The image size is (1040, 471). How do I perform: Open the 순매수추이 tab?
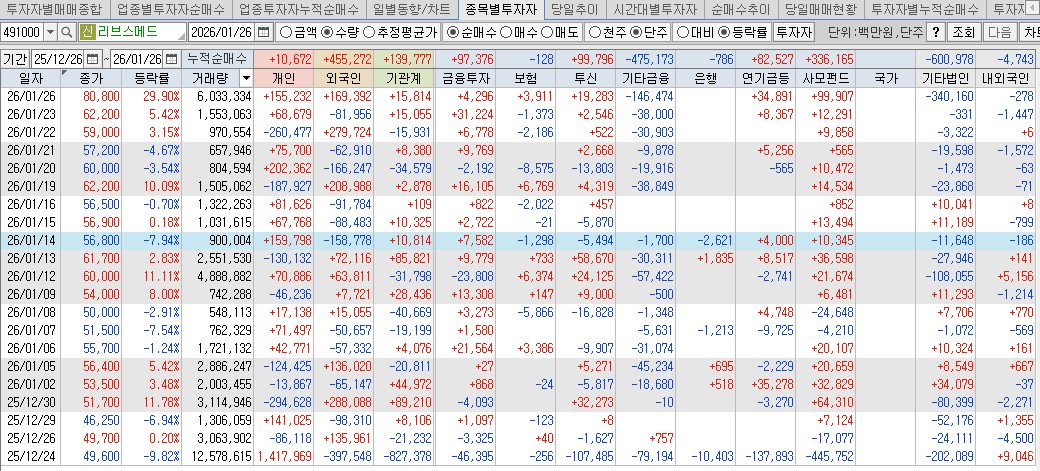[740, 9]
